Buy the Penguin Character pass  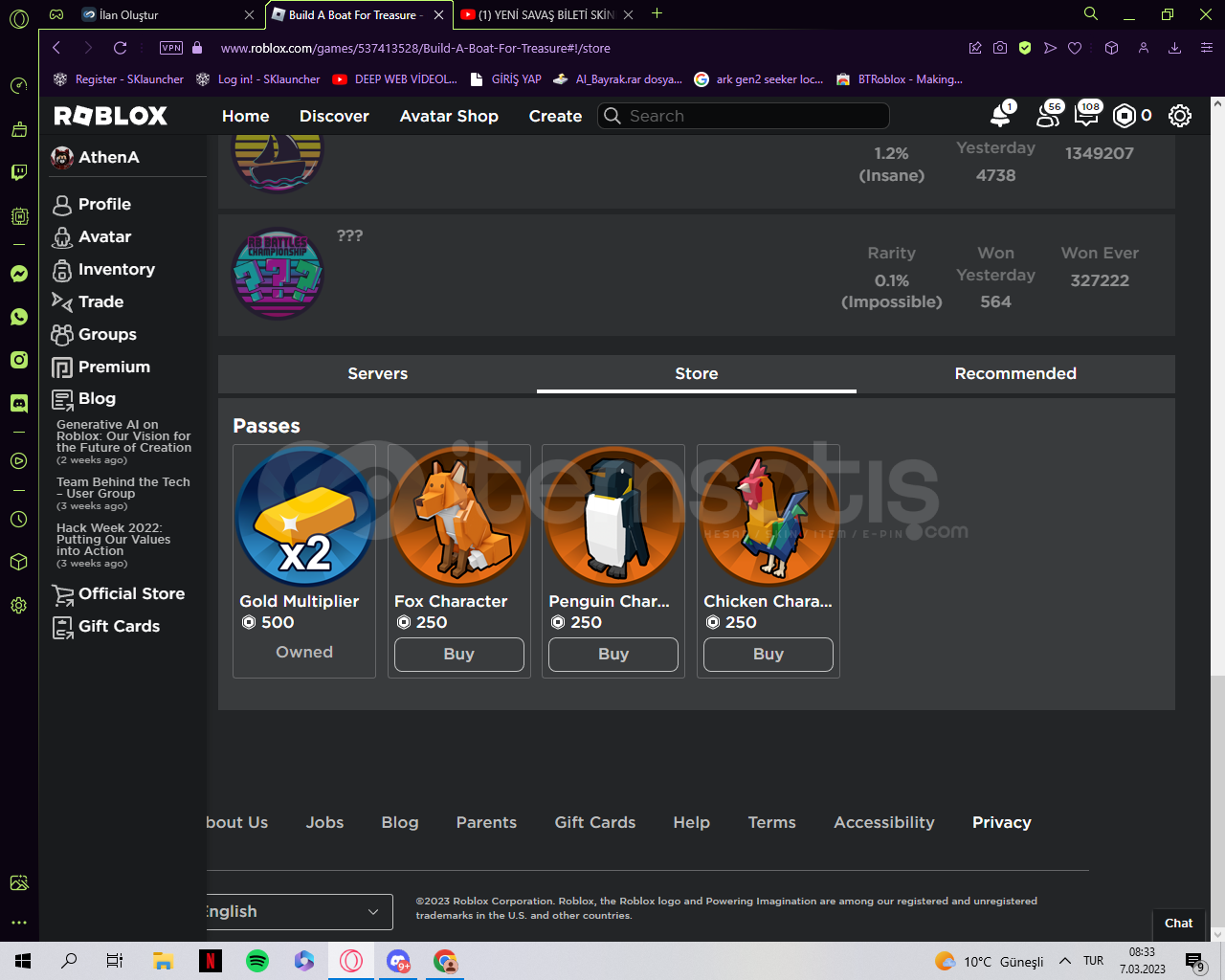[x=612, y=655]
